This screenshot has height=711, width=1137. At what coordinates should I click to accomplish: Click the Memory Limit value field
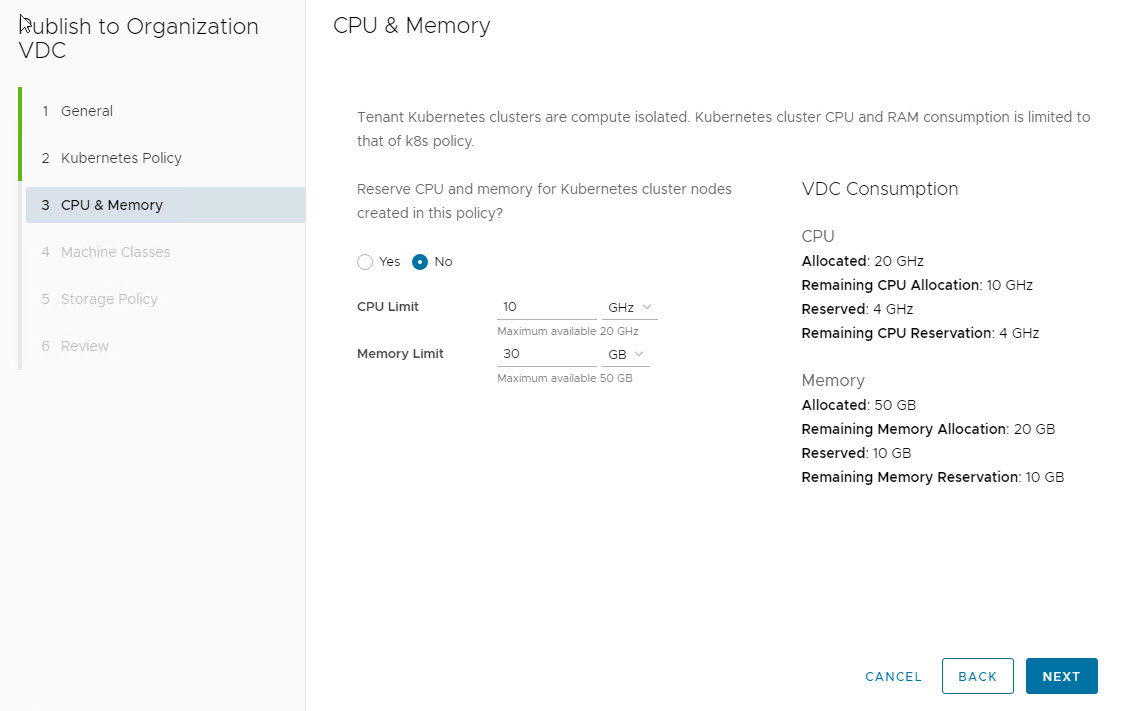[546, 355]
